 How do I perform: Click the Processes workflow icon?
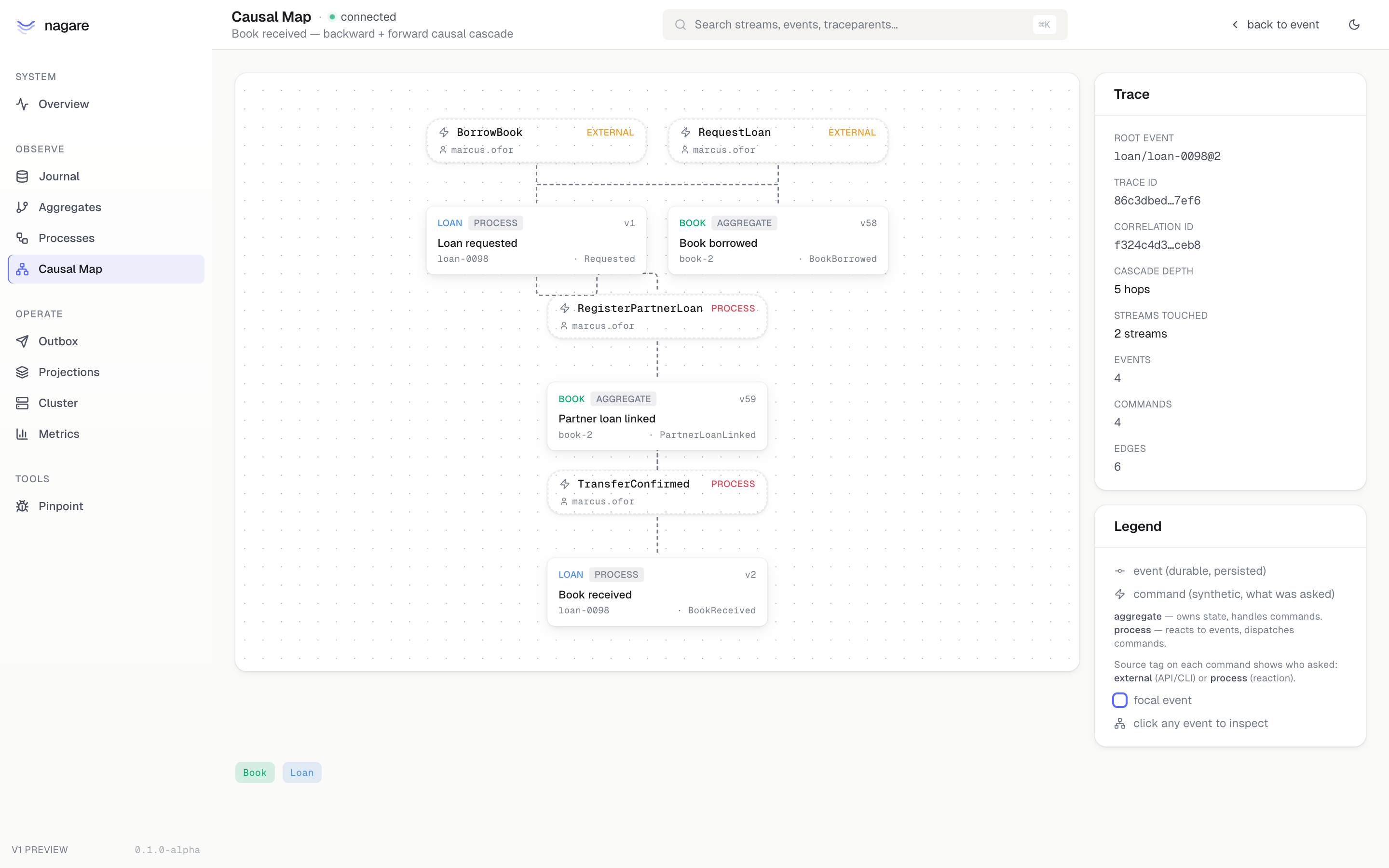[22, 238]
